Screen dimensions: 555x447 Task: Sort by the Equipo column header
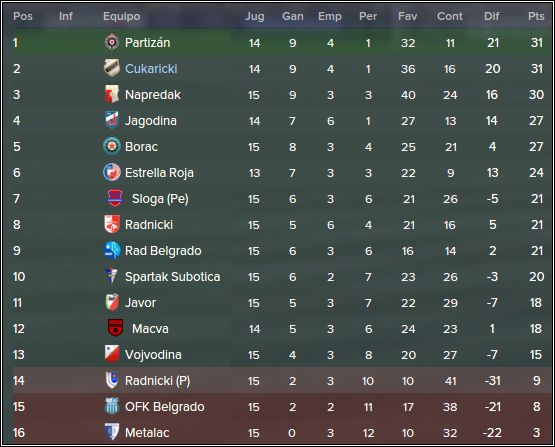tap(122, 16)
